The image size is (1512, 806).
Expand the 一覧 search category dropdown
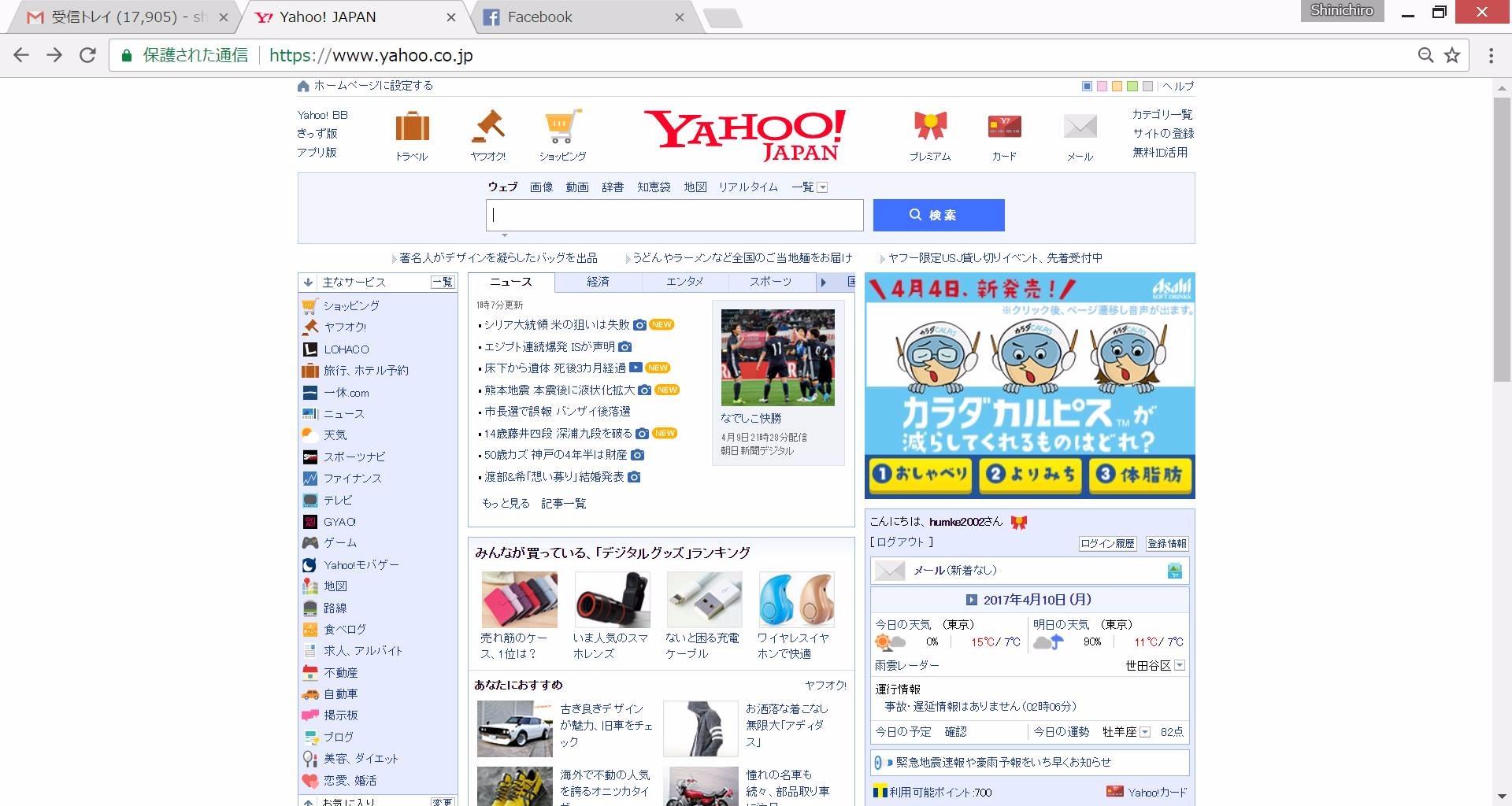click(x=822, y=187)
